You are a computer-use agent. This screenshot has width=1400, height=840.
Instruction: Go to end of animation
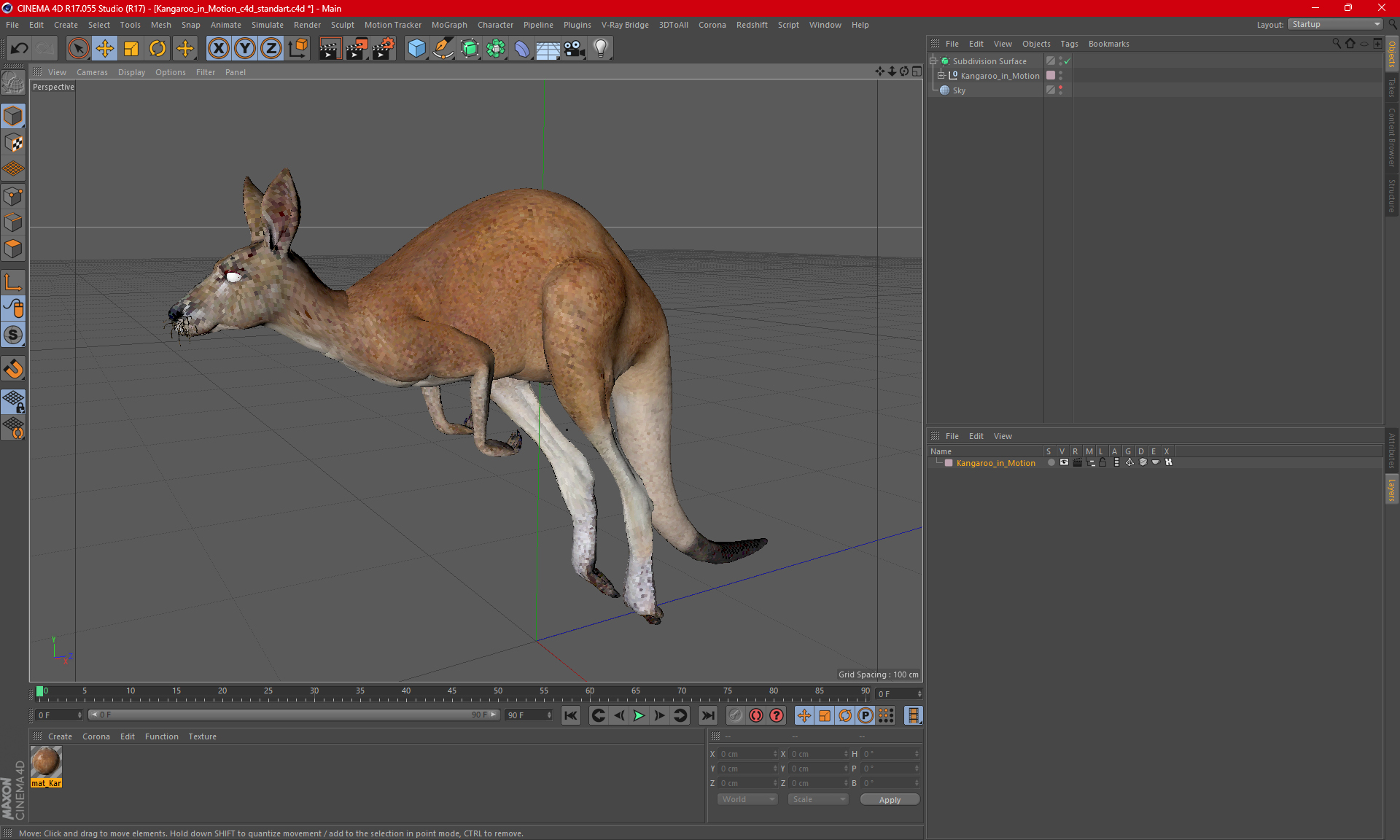point(707,715)
